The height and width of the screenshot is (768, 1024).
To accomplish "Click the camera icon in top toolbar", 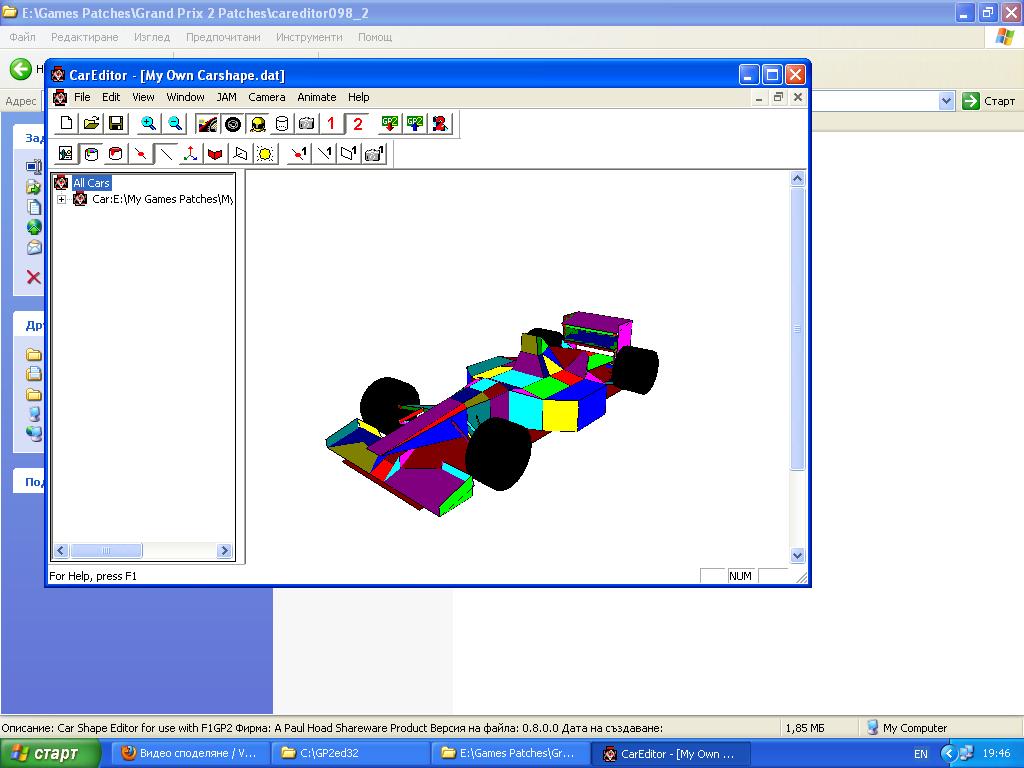I will click(307, 123).
